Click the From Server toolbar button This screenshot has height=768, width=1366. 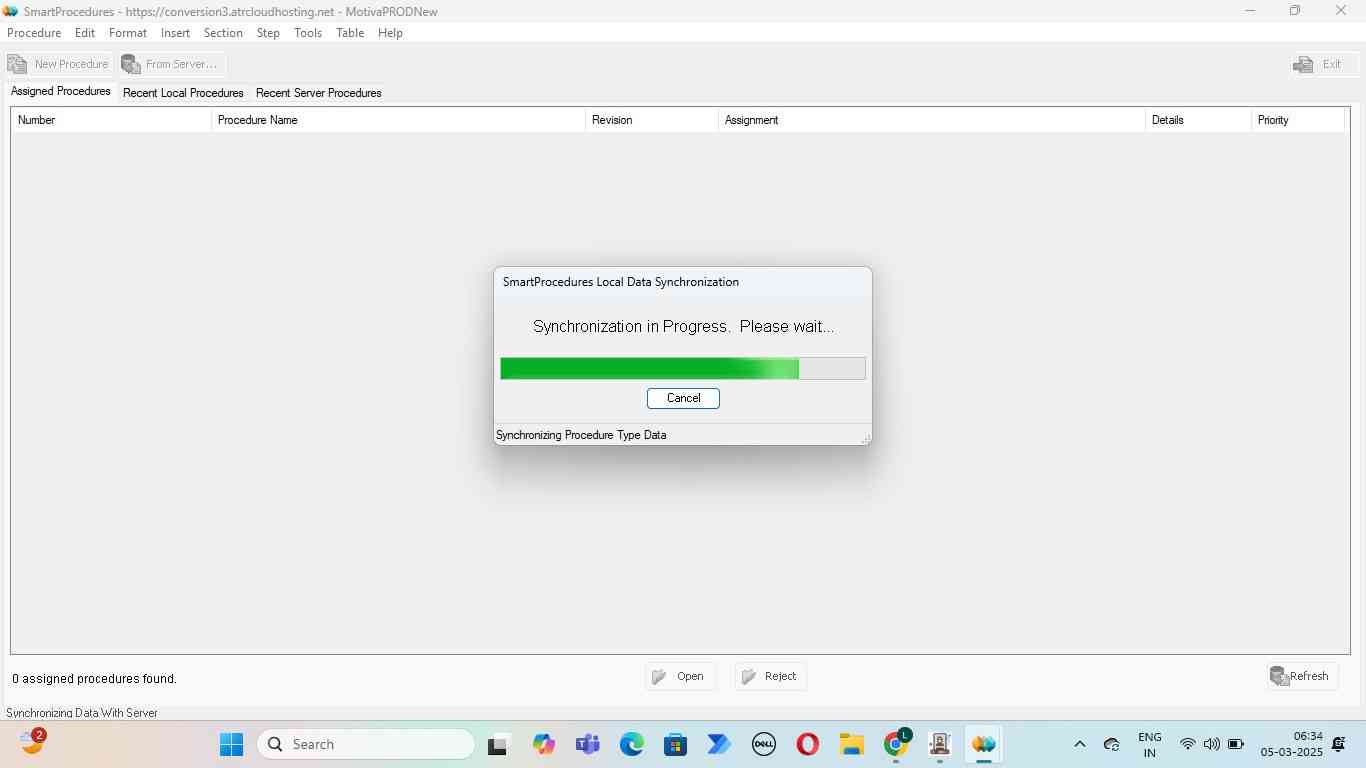[x=172, y=64]
